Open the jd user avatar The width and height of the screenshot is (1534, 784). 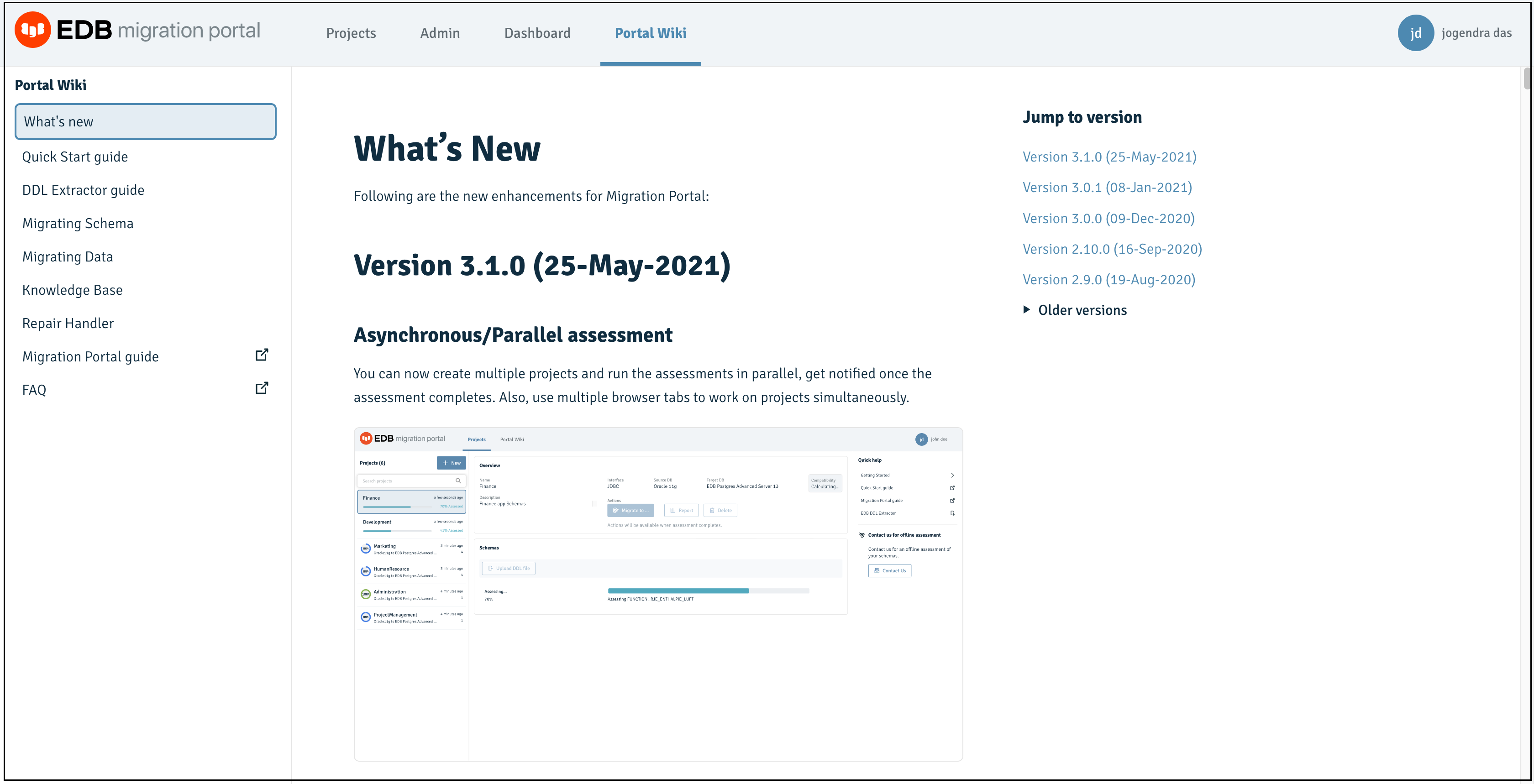tap(1415, 33)
